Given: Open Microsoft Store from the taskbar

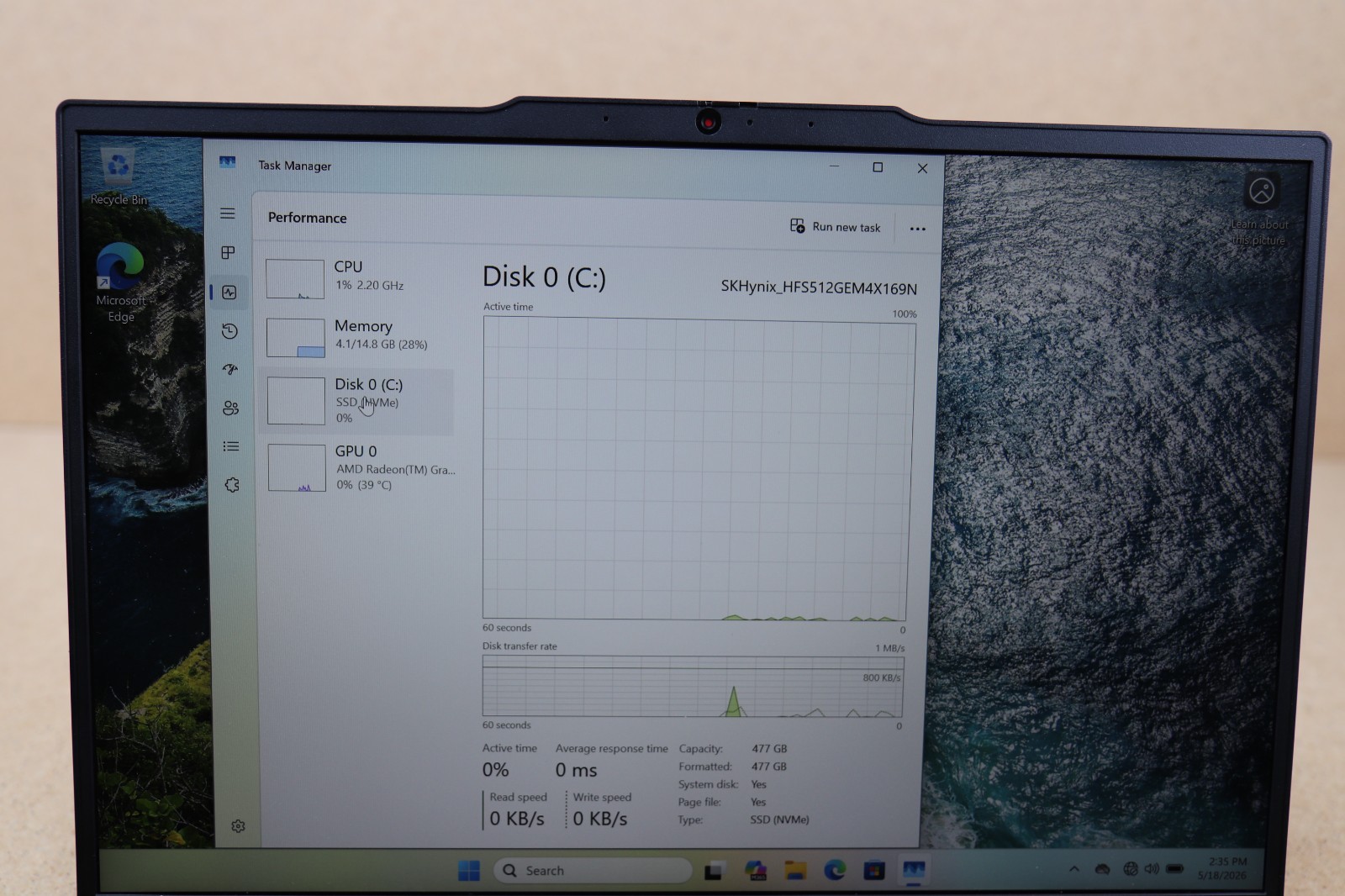Looking at the screenshot, I should click(x=874, y=871).
